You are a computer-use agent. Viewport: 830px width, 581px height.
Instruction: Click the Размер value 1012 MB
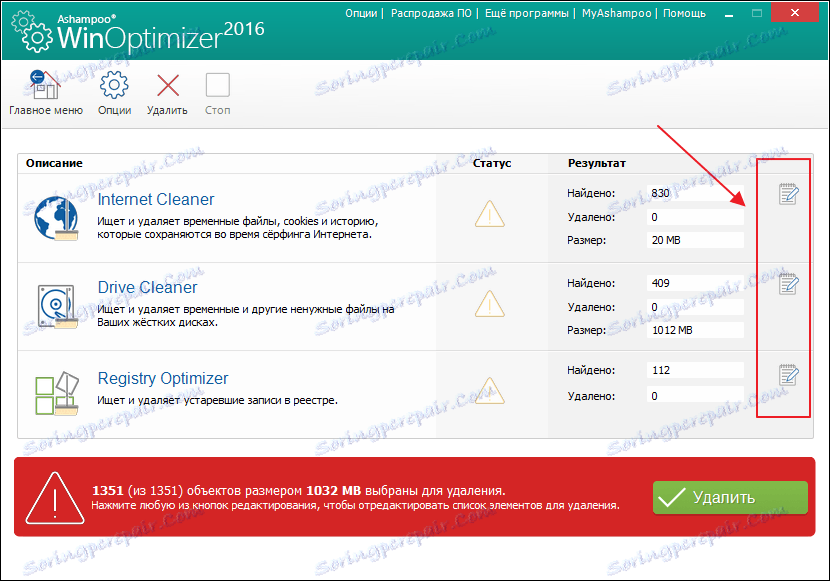(695, 330)
